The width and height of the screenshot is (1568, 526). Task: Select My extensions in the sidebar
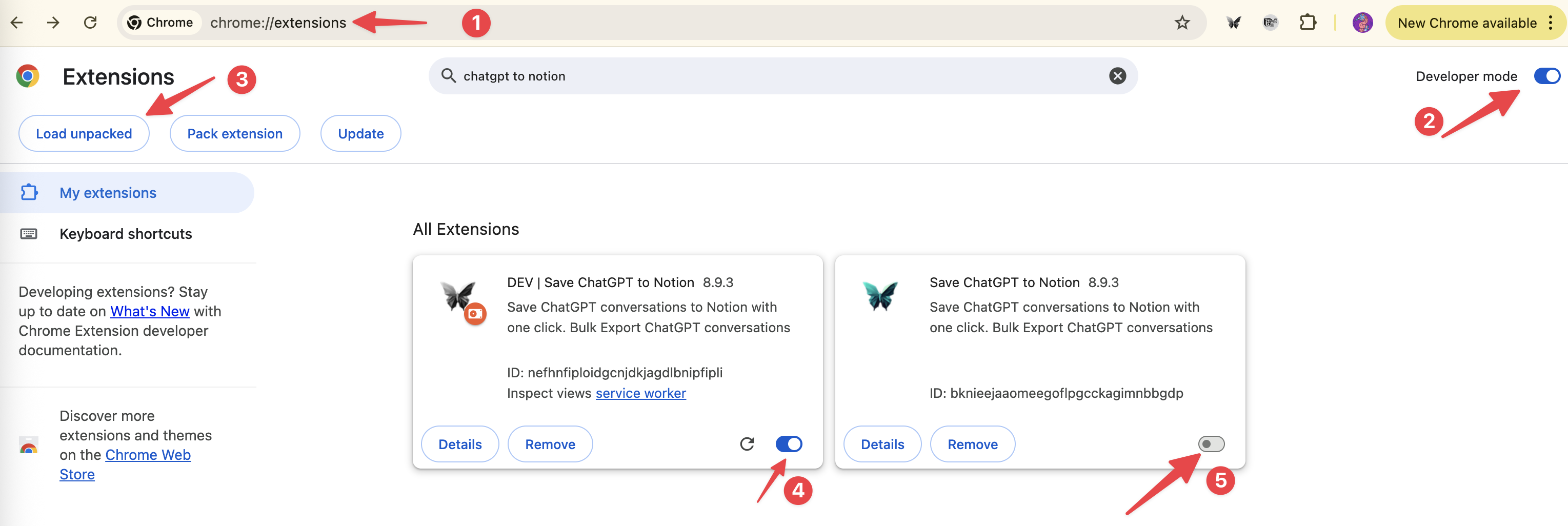tap(107, 192)
